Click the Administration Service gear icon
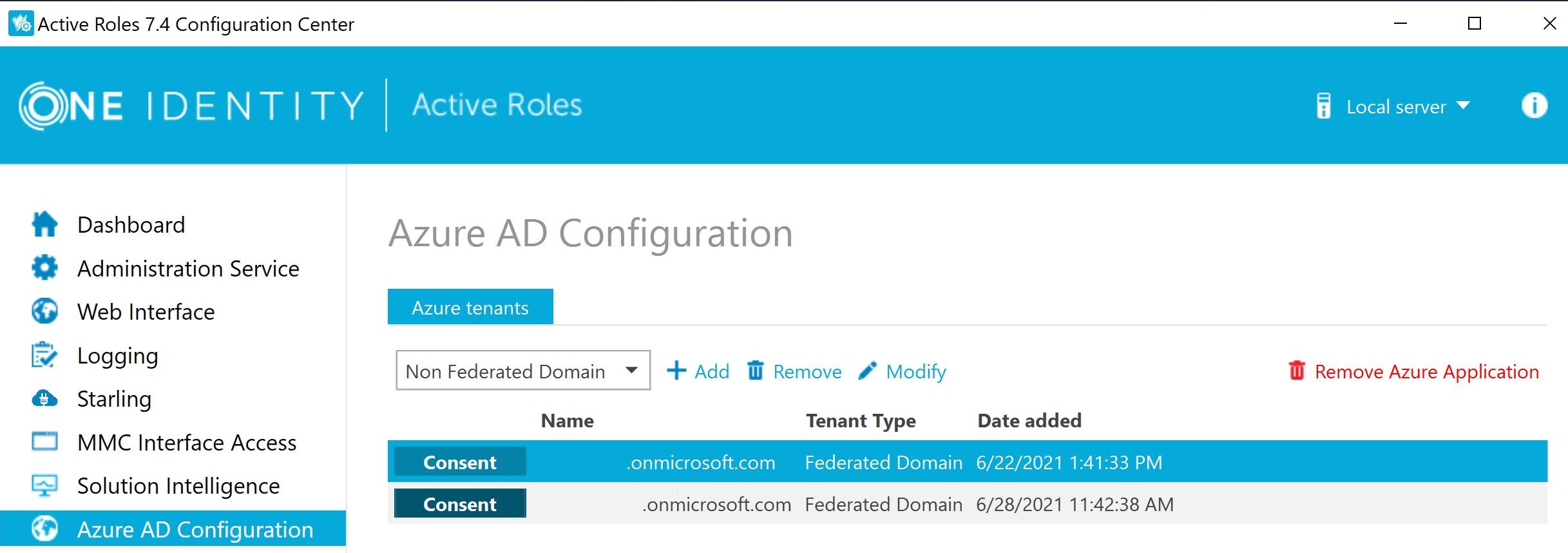This screenshot has height=553, width=1568. coord(44,267)
